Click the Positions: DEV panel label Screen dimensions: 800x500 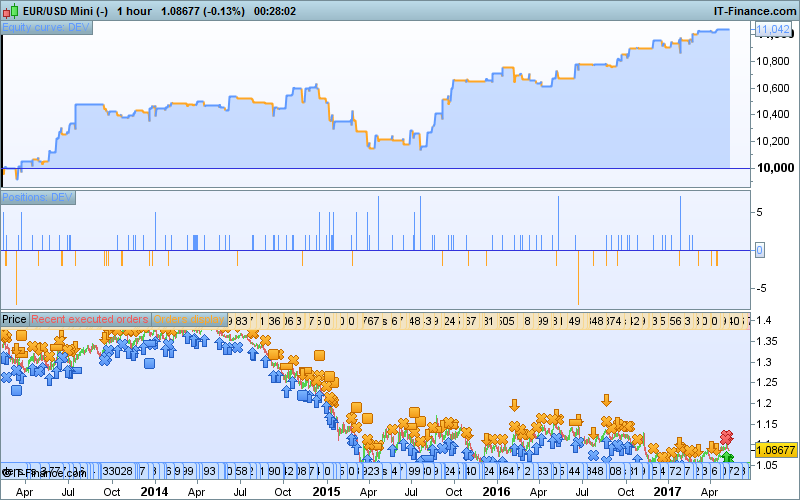[38, 197]
